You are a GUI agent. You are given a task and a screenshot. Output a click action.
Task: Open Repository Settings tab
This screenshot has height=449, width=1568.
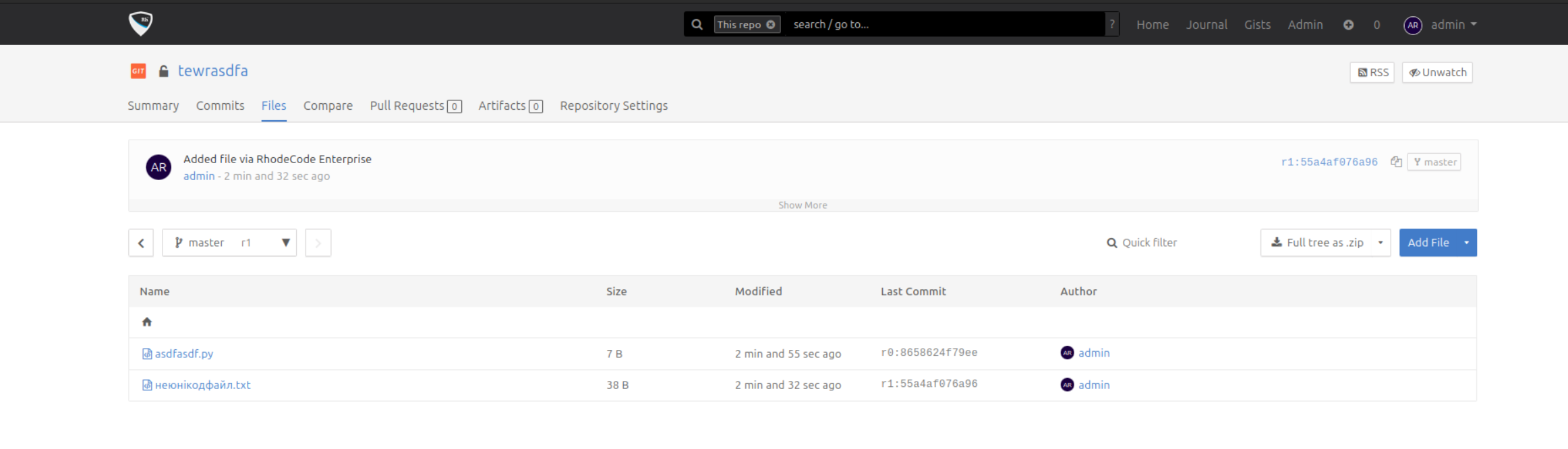point(614,106)
